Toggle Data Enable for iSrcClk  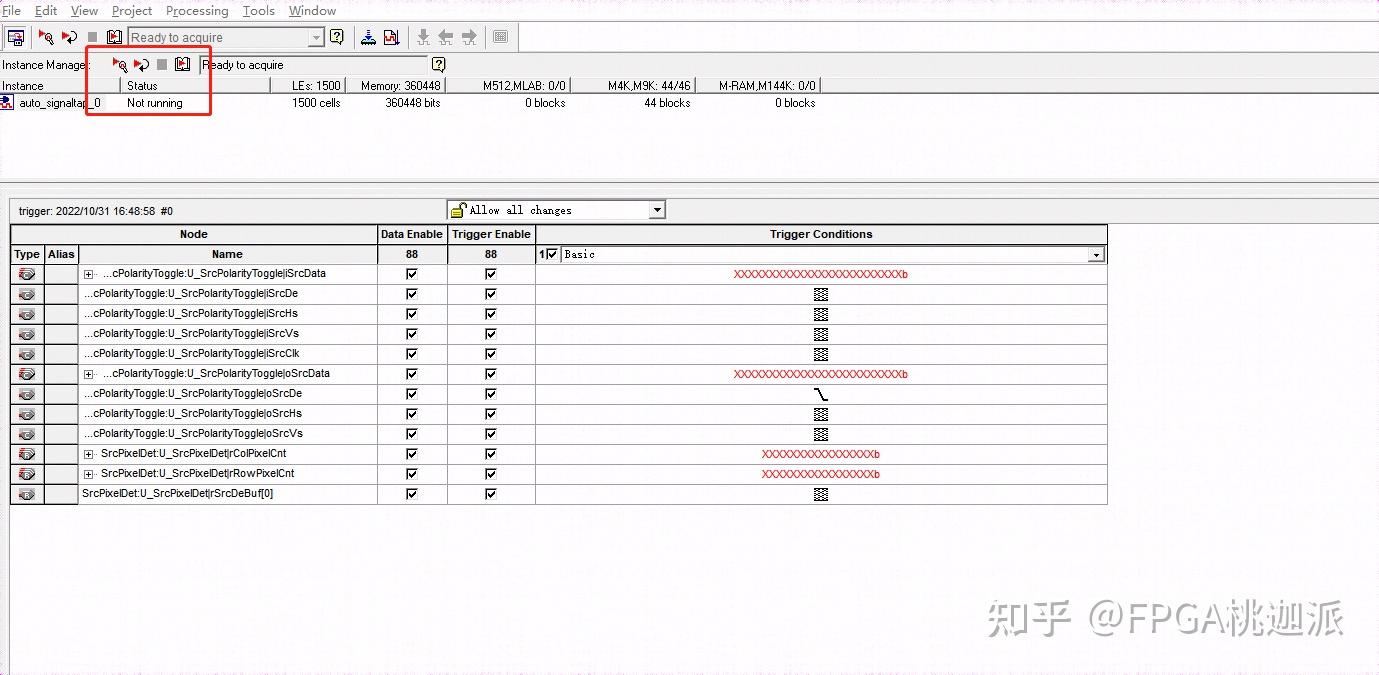412,354
